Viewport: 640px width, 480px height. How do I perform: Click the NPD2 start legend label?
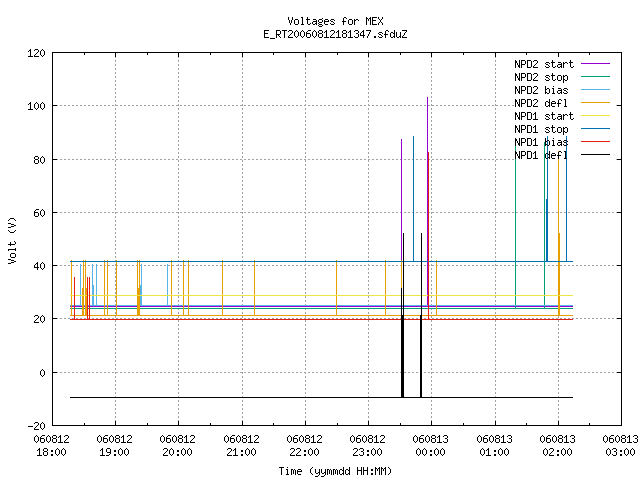pos(544,64)
